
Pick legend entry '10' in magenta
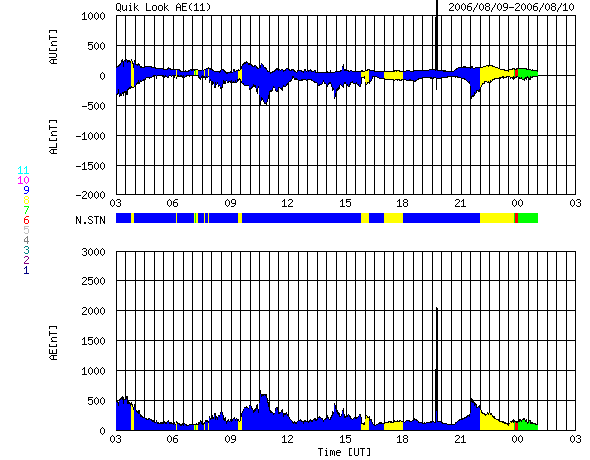[23, 180]
